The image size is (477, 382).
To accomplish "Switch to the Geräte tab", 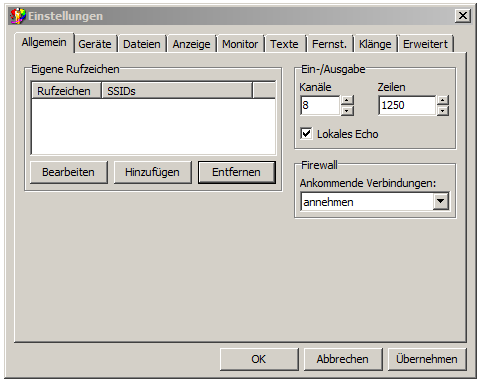I will [x=96, y=44].
